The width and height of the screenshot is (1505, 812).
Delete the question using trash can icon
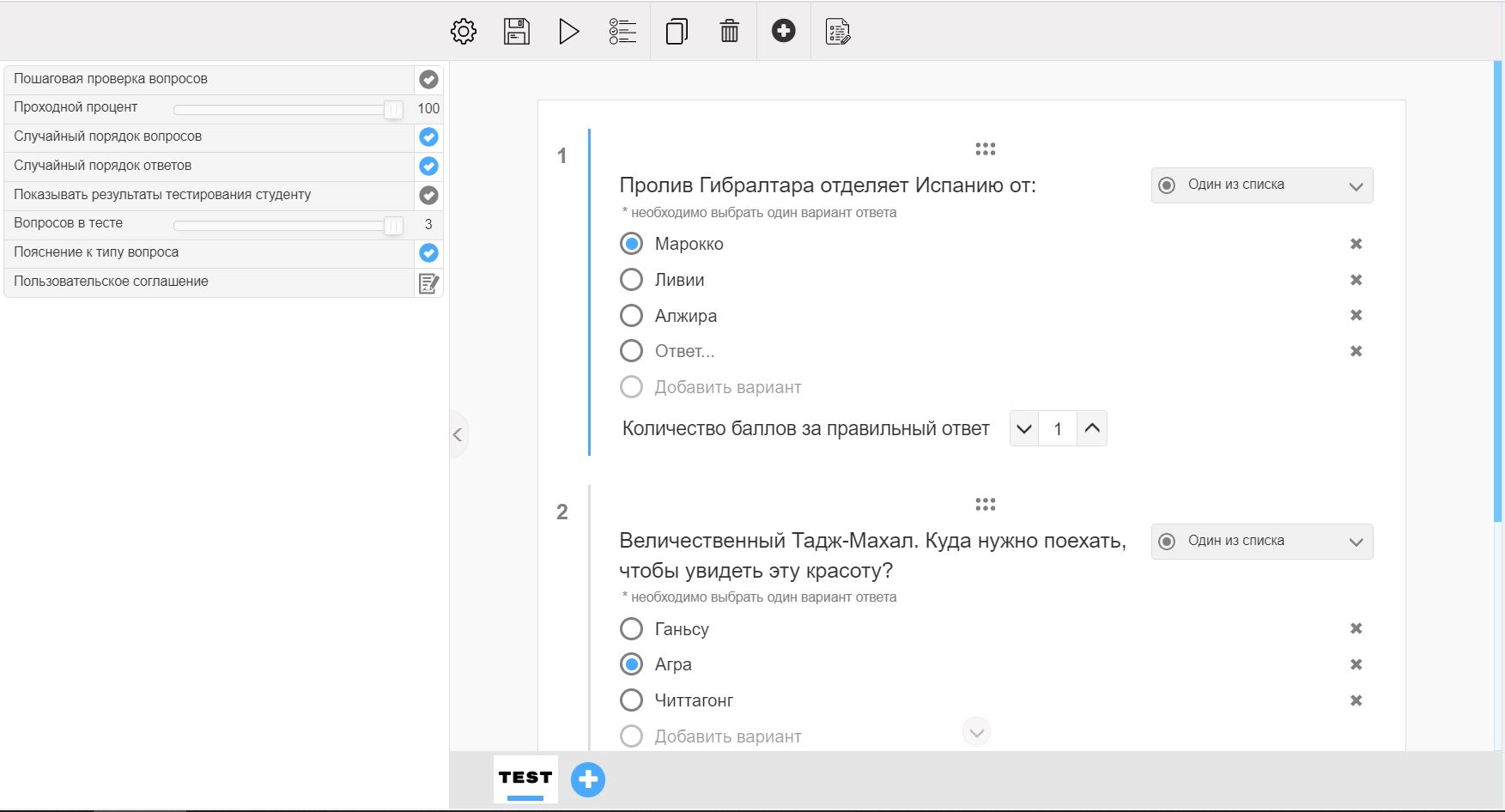point(729,32)
